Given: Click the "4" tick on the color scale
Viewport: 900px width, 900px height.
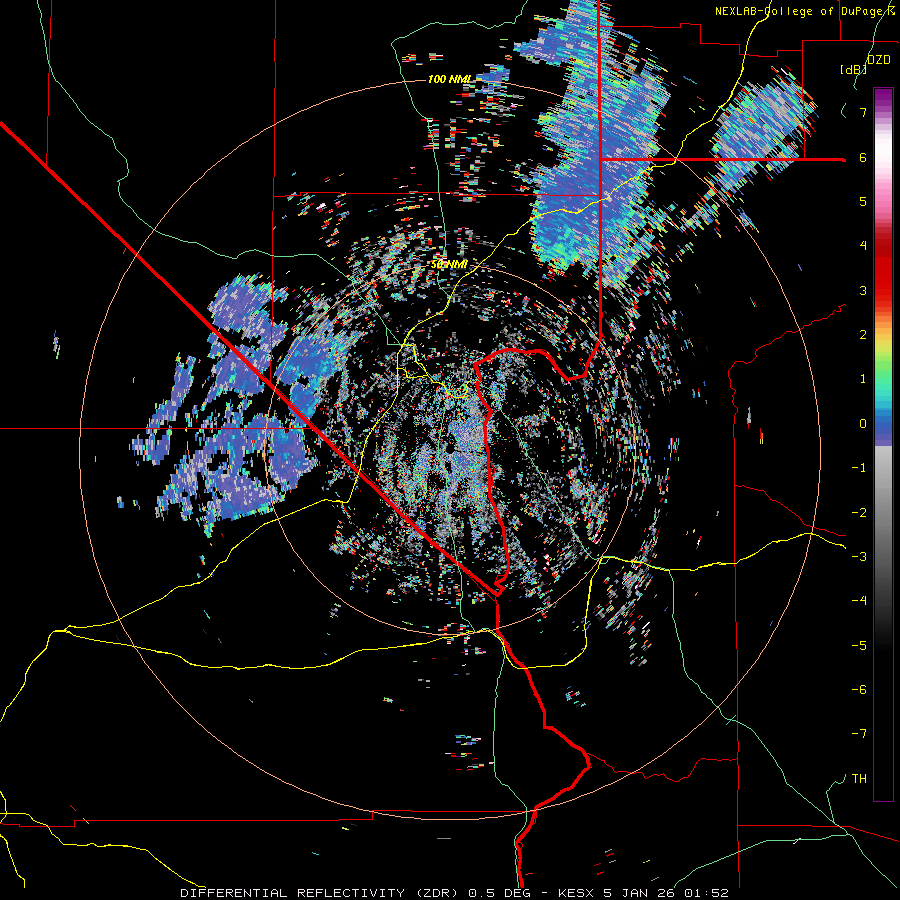Looking at the screenshot, I should (863, 246).
